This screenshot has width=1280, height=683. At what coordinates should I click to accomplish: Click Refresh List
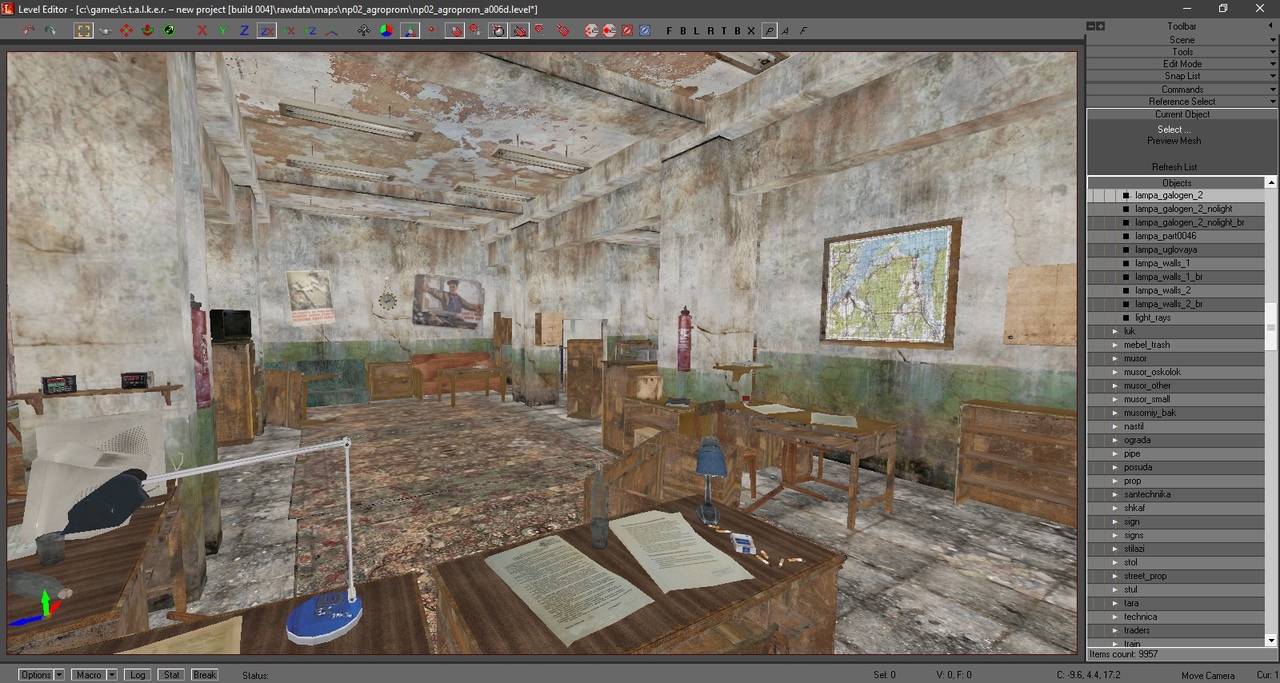[1174, 167]
